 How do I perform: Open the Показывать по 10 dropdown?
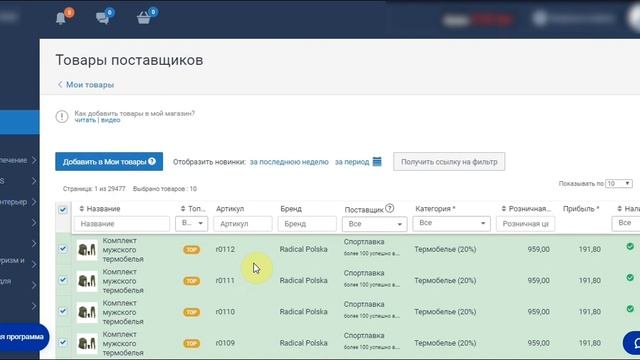(619, 184)
